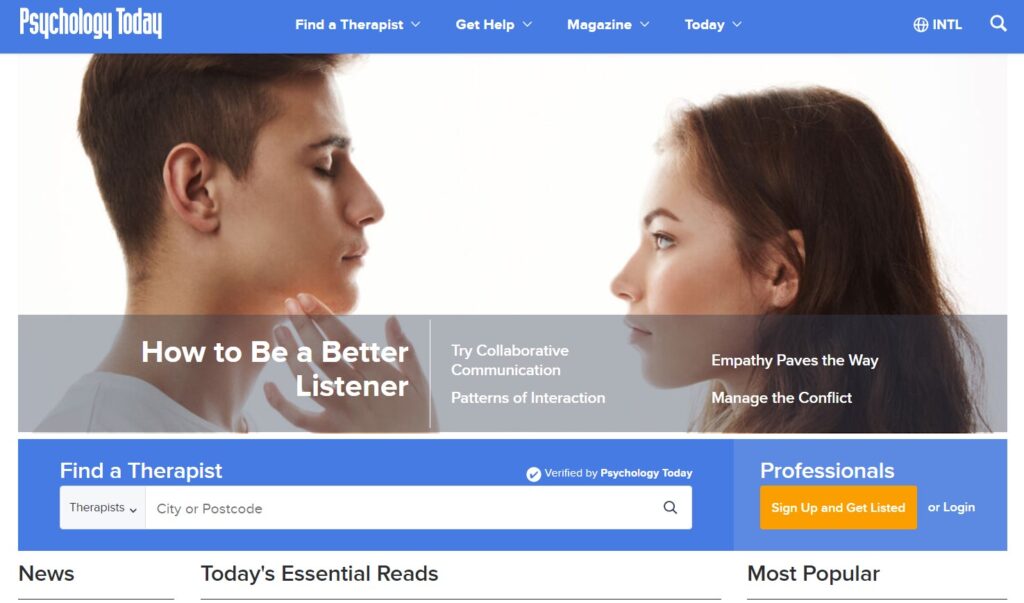The width and height of the screenshot is (1024, 603).
Task: Focus the City or Postcode field
Action: [402, 508]
